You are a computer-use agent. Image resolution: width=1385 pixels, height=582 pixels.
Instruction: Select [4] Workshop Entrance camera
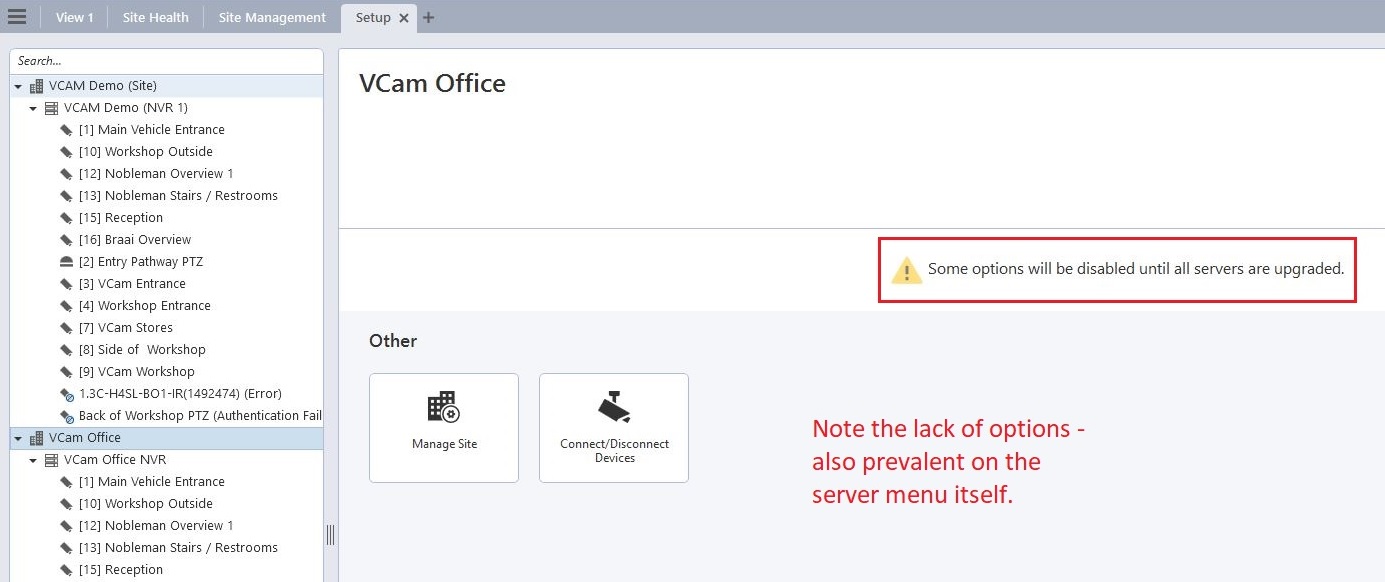pos(145,306)
